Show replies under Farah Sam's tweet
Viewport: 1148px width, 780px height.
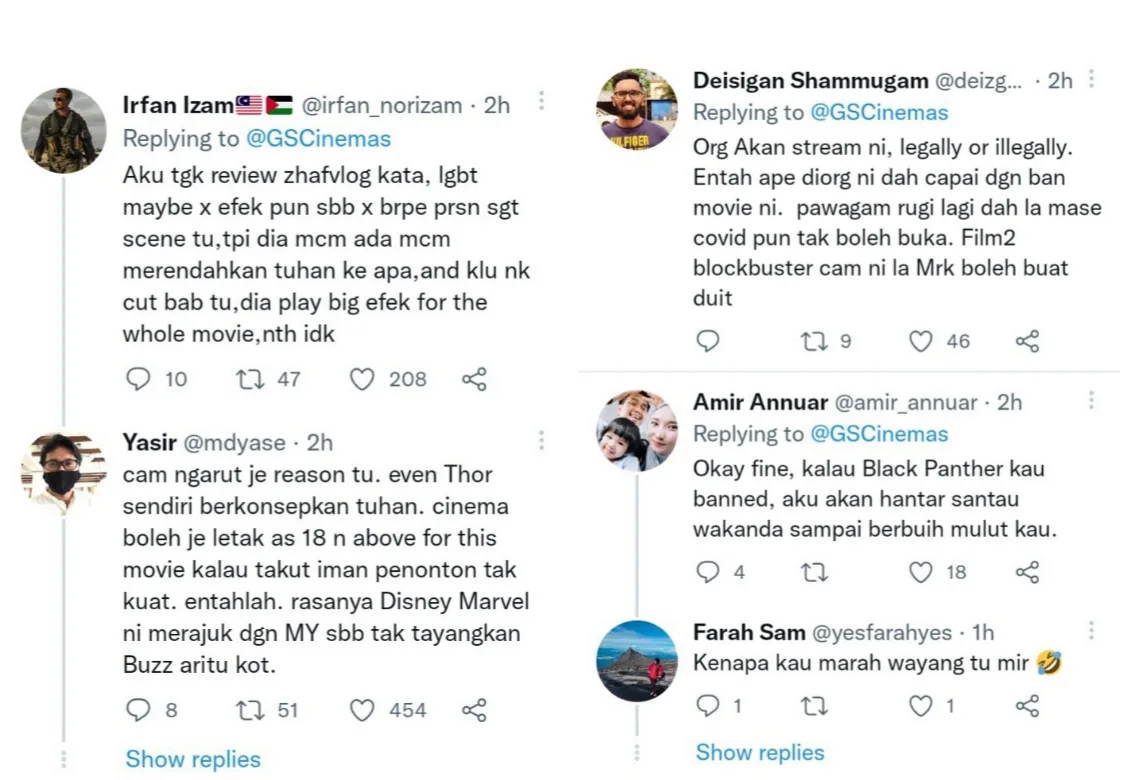tap(760, 752)
